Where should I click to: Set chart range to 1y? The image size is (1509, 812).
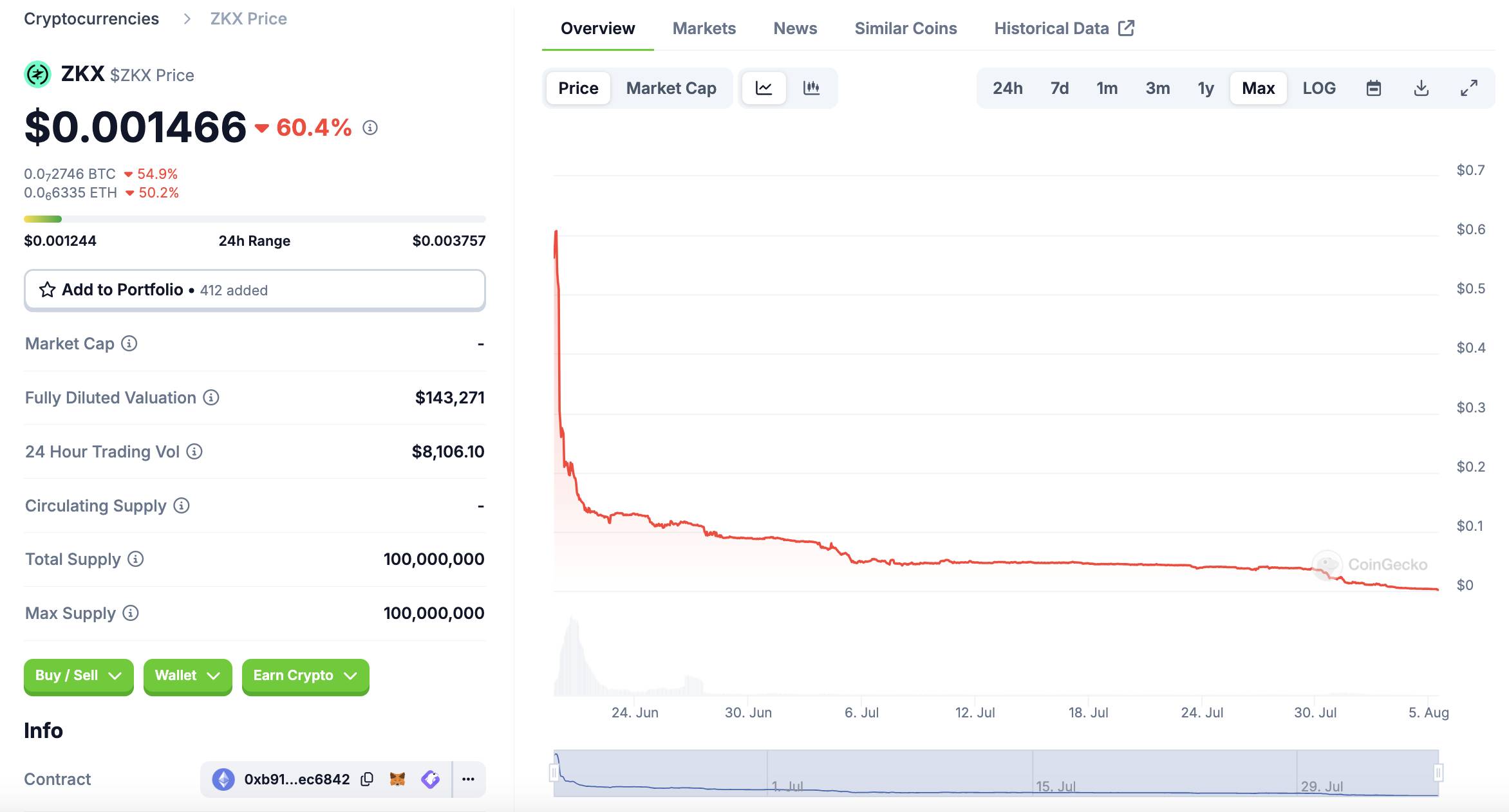tap(1206, 88)
